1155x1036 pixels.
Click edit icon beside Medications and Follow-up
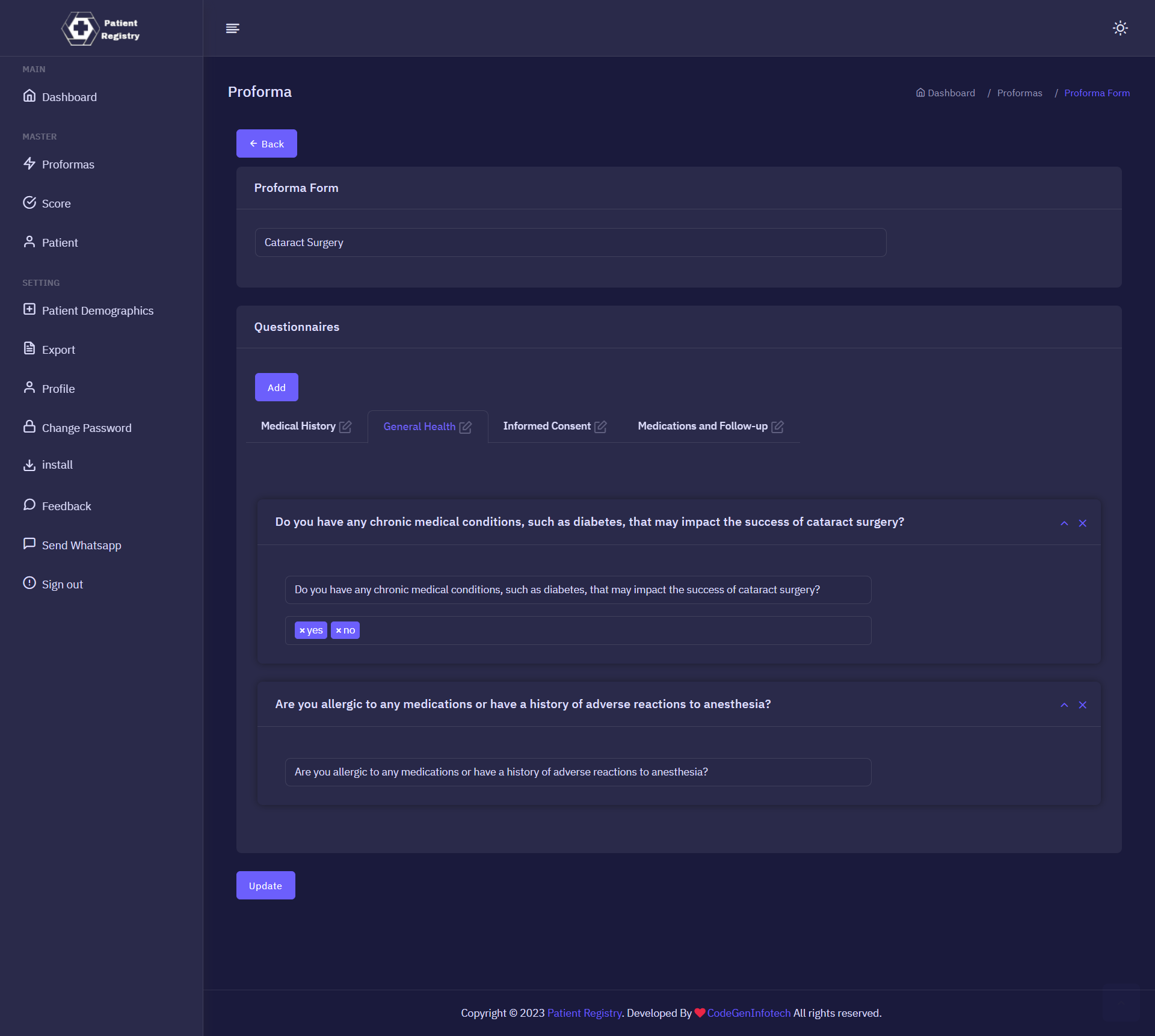(x=777, y=427)
